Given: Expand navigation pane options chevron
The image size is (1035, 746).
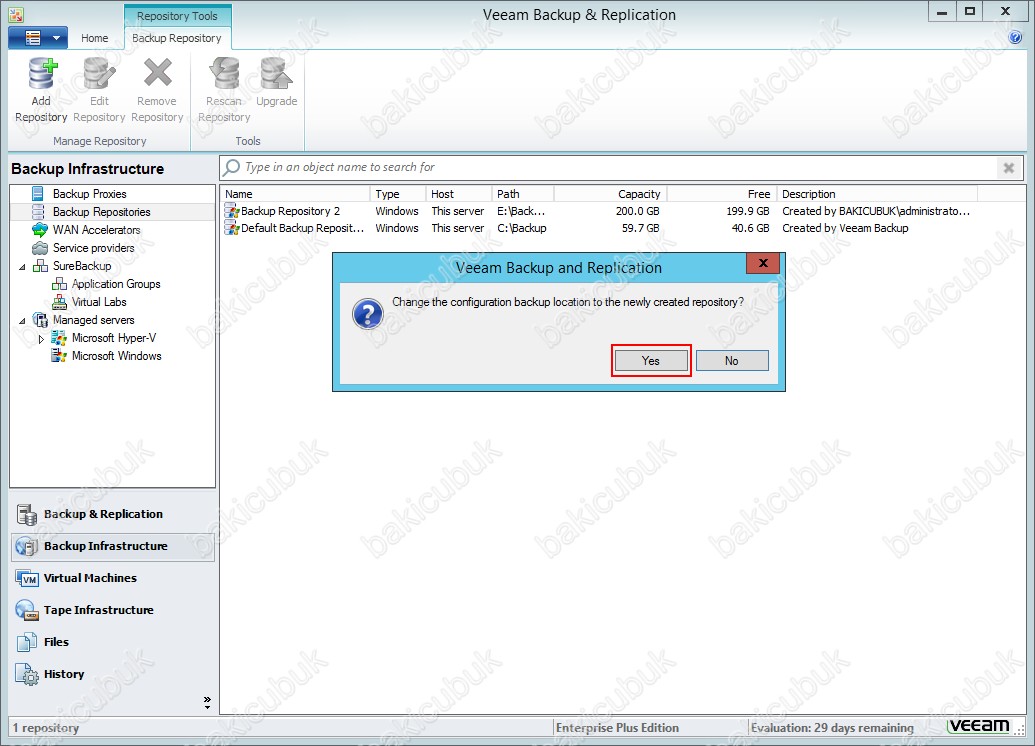Looking at the screenshot, I should pyautogui.click(x=207, y=701).
